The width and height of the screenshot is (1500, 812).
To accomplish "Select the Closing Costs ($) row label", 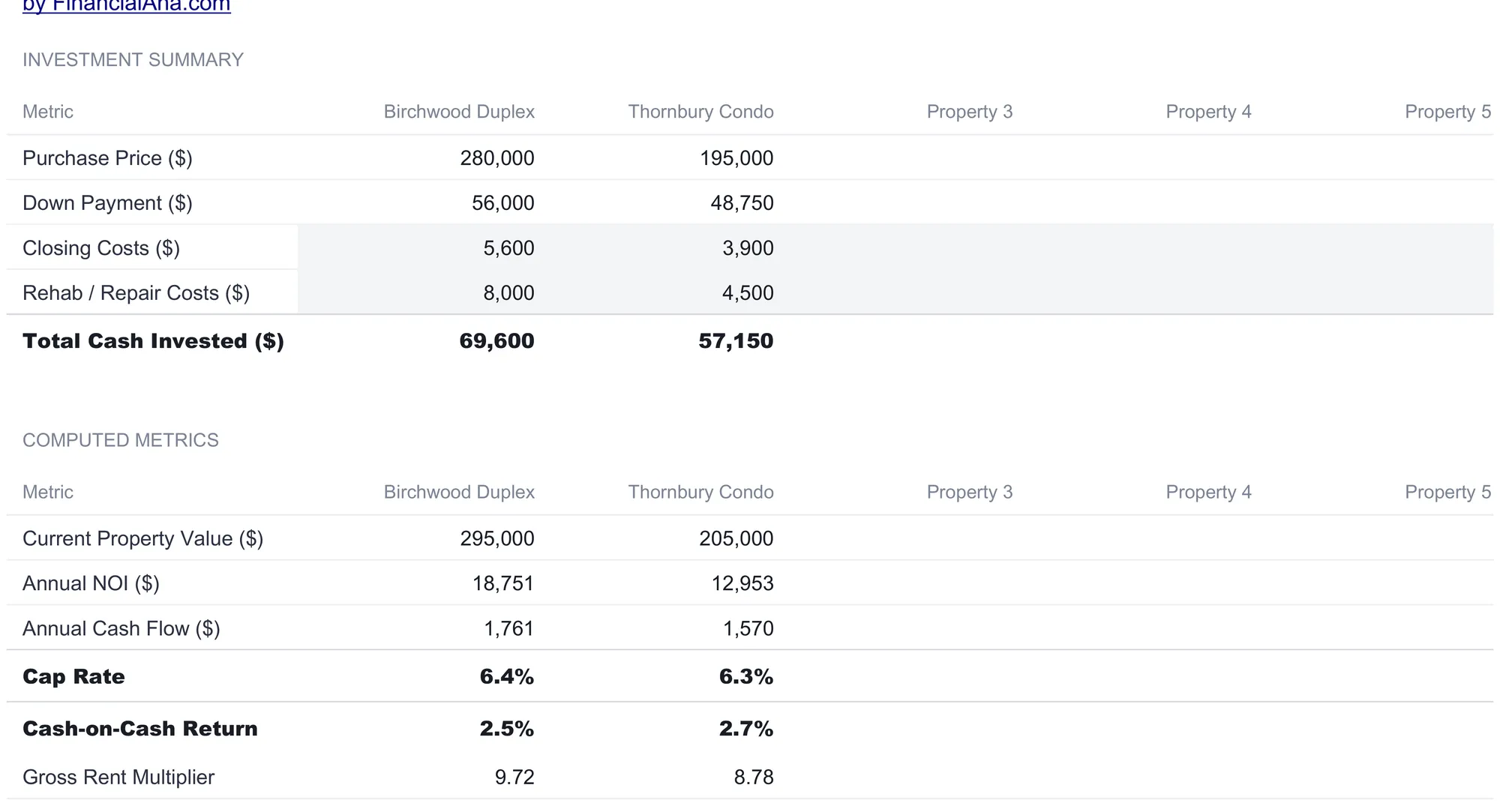I will (x=101, y=248).
